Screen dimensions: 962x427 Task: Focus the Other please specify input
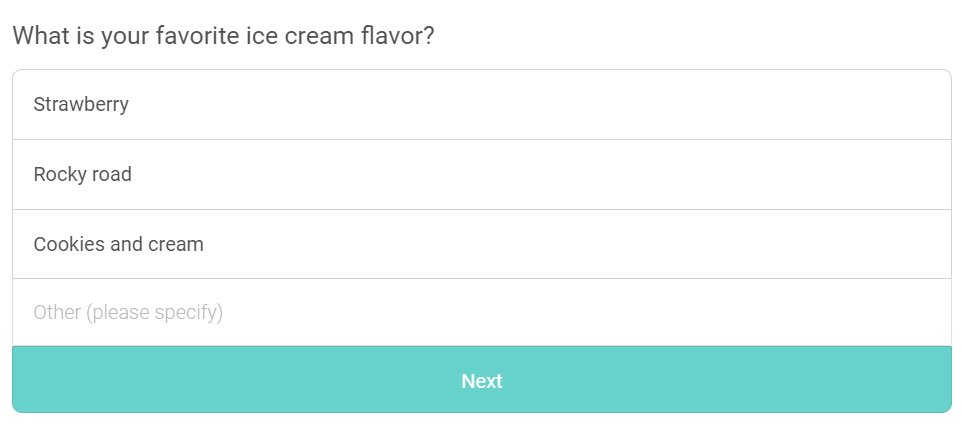(x=482, y=312)
